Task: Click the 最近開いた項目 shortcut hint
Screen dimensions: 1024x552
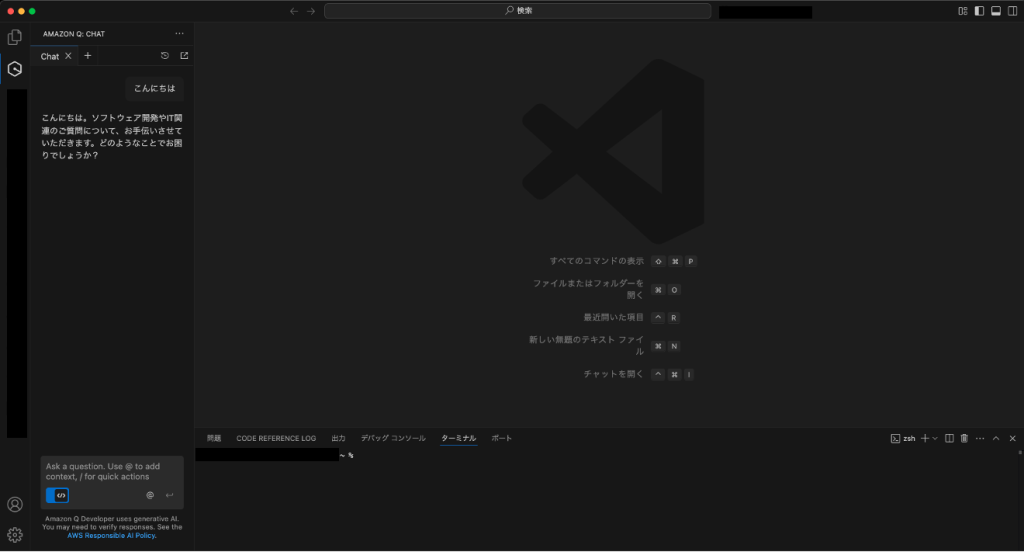Action: point(613,317)
